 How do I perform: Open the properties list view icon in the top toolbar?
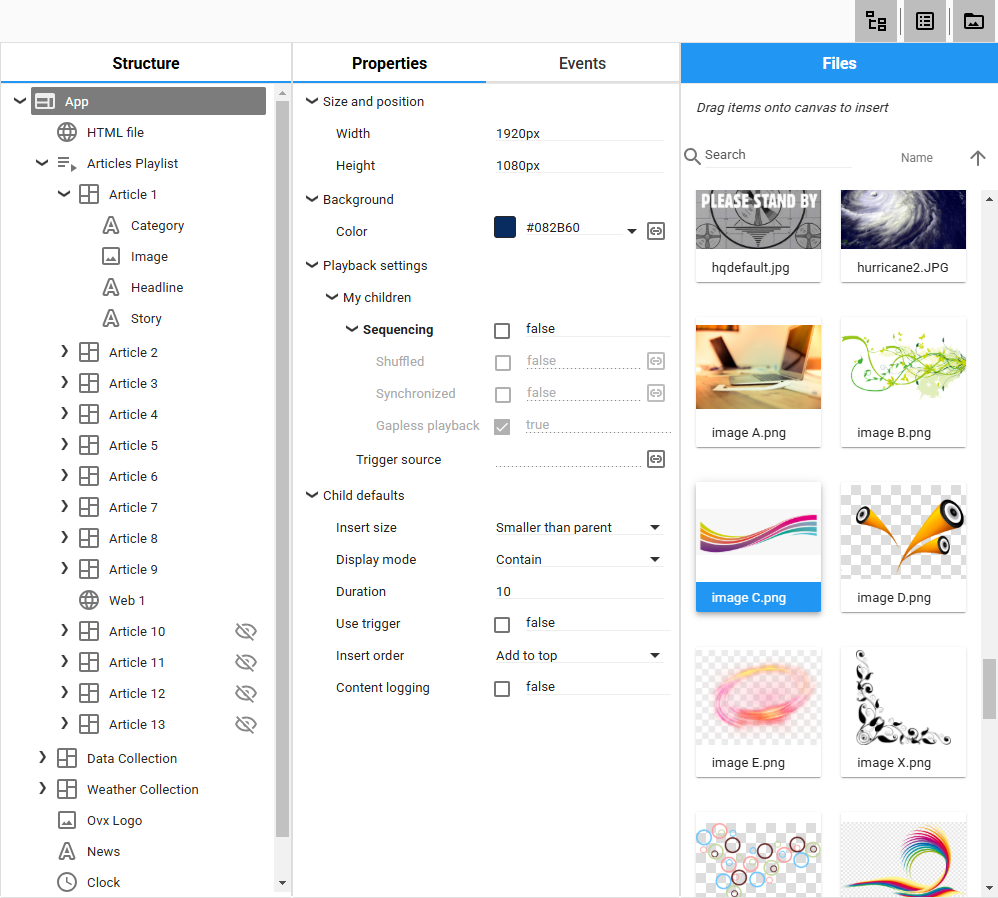point(925,21)
